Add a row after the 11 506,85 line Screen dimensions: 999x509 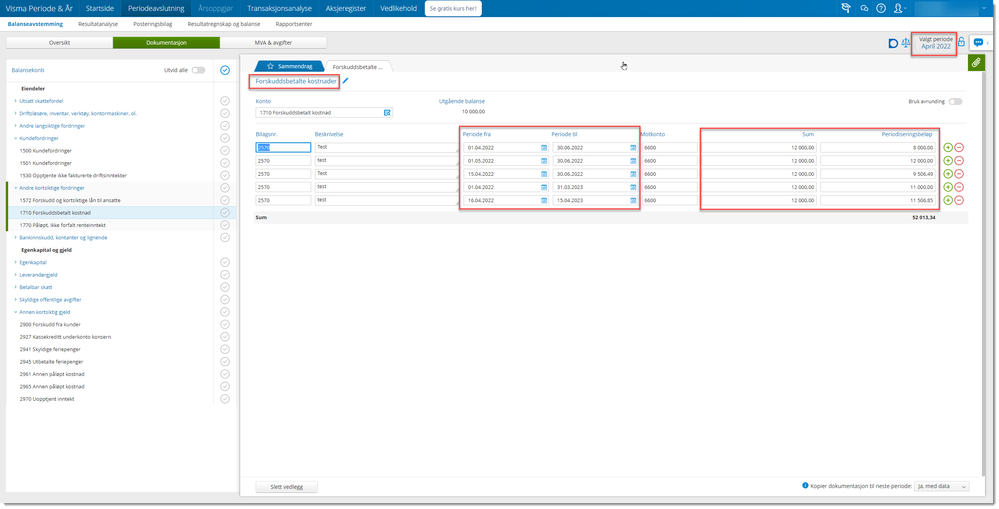948,201
